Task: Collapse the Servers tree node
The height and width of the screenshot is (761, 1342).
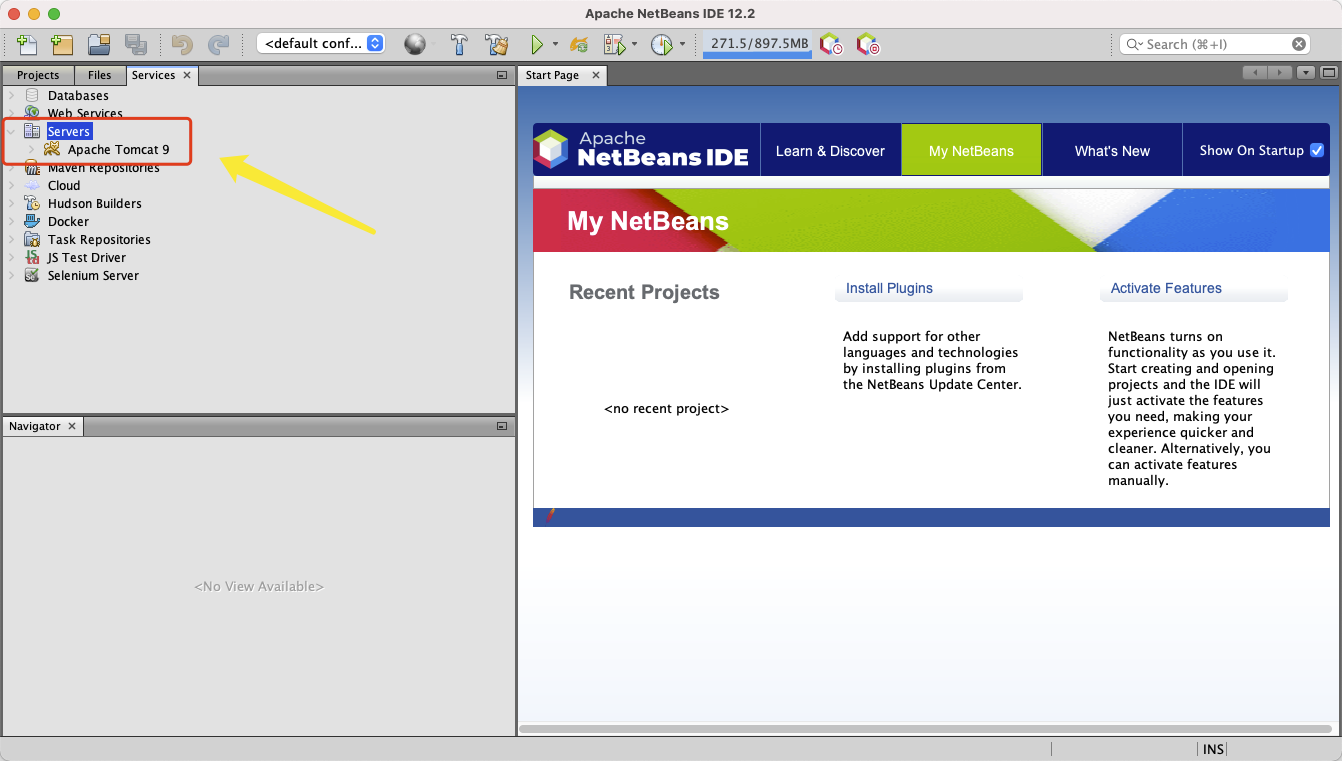Action: [x=11, y=131]
